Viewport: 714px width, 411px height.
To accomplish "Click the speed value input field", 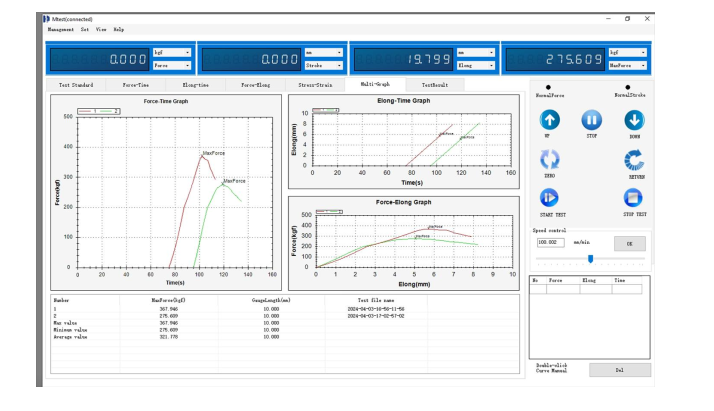I will point(550,242).
